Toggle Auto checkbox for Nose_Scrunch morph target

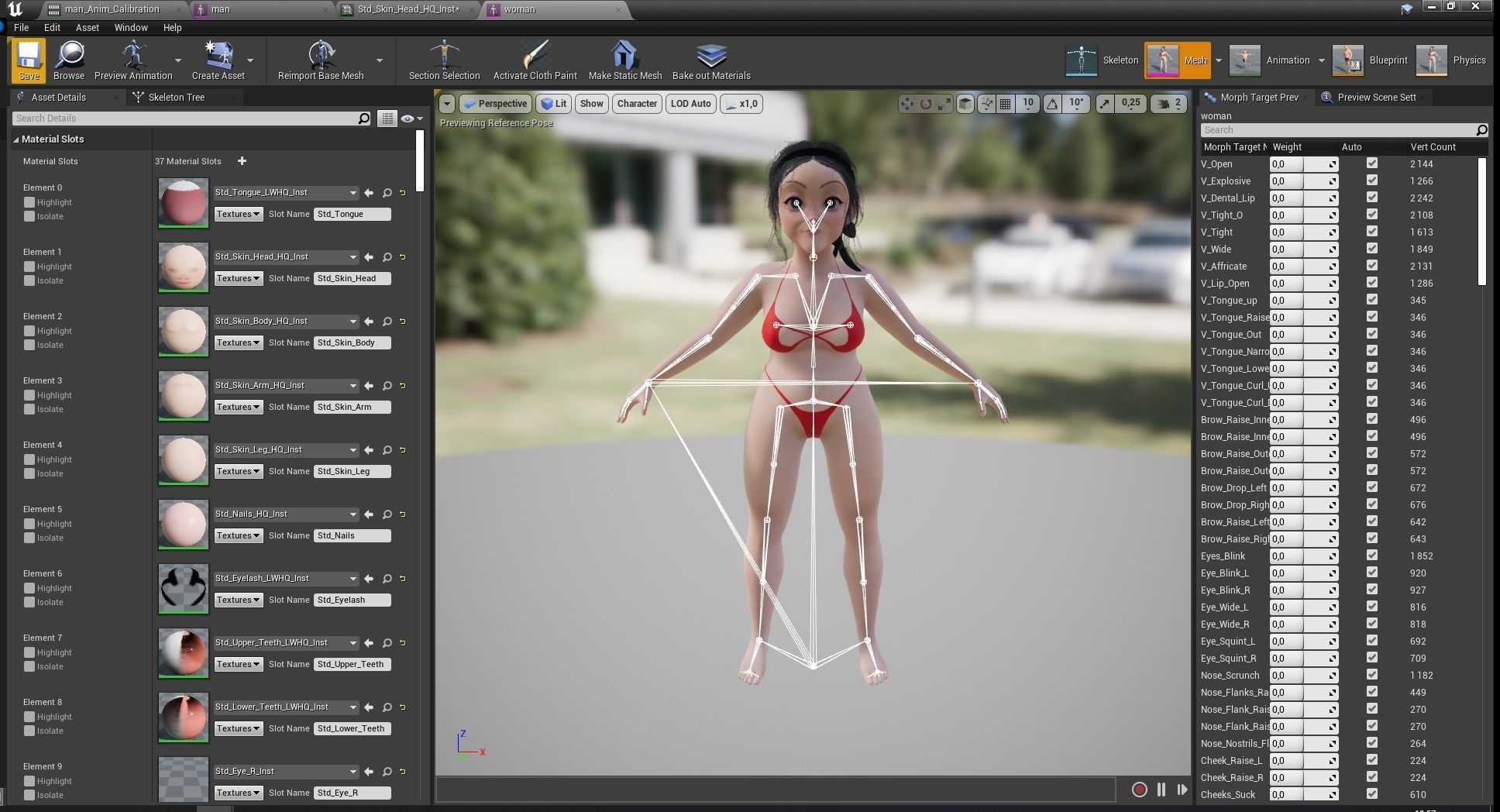(1372, 675)
